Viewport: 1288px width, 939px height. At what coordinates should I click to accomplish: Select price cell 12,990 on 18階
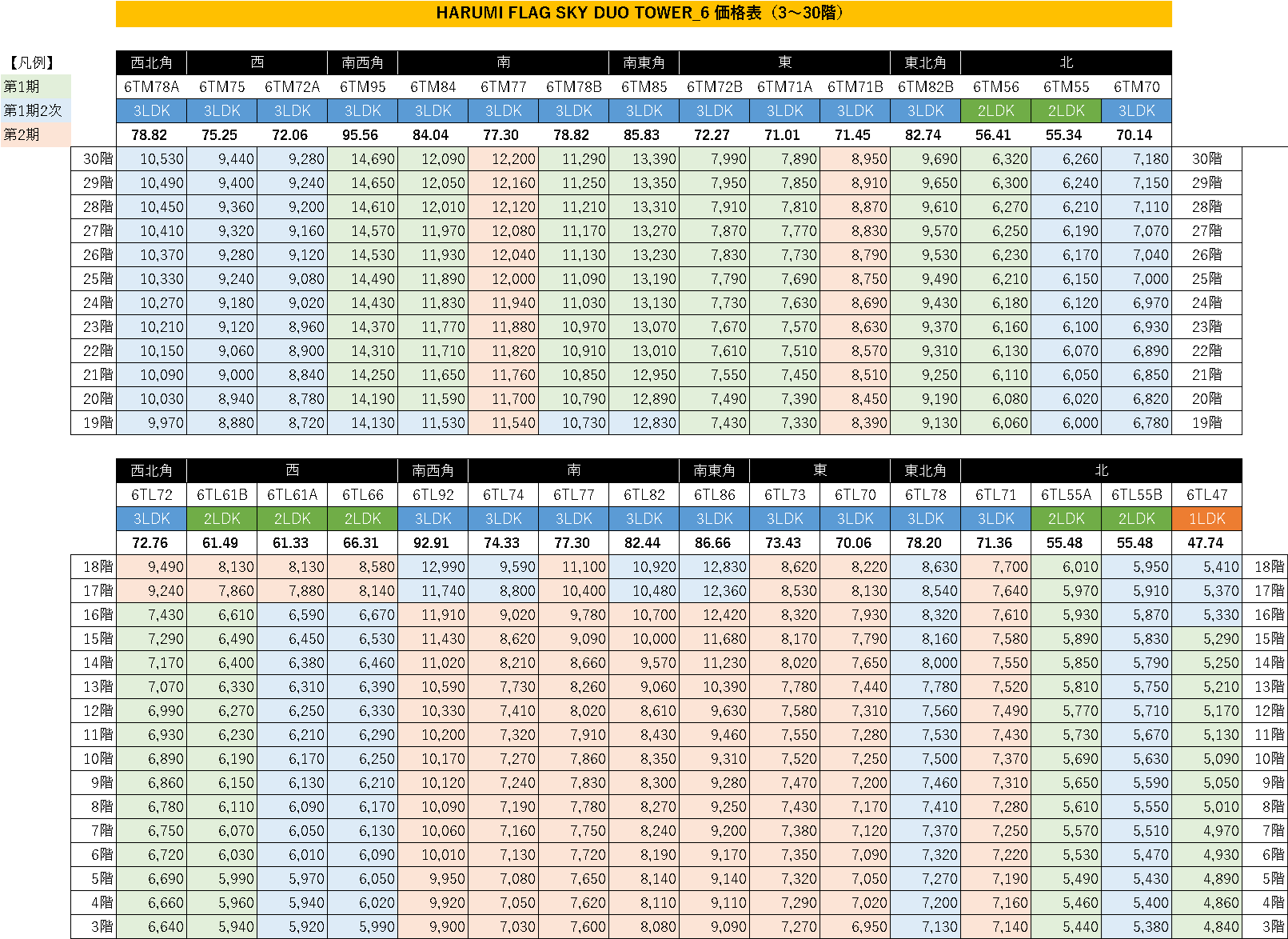coord(433,566)
